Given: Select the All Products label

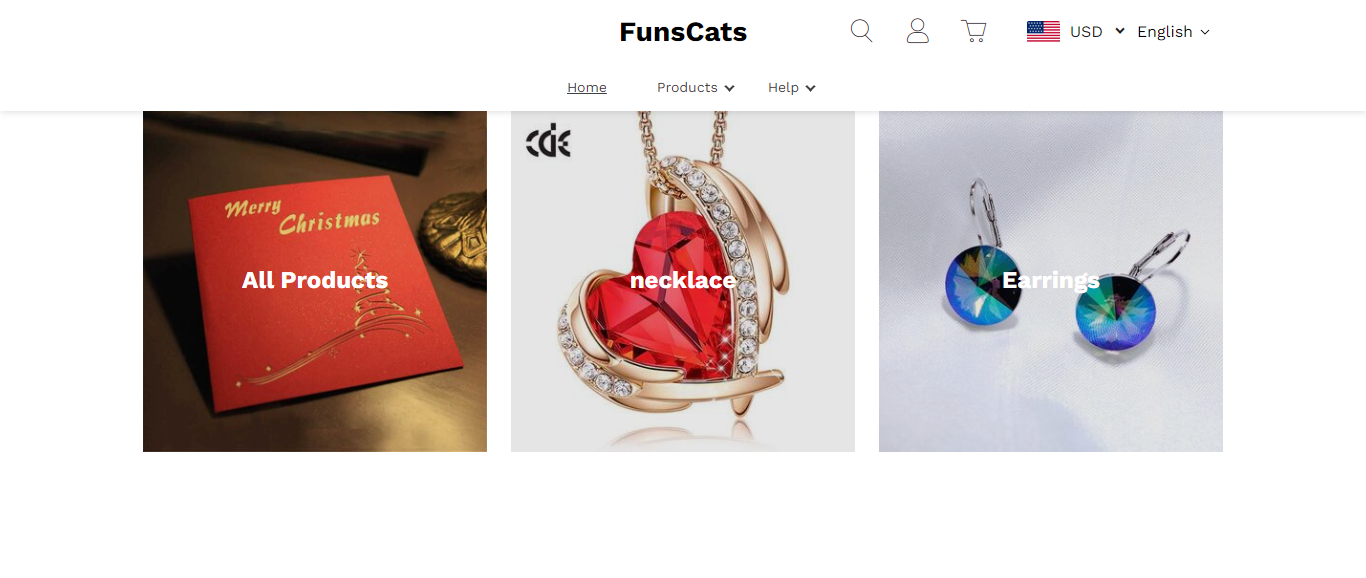Looking at the screenshot, I should tap(315, 280).
